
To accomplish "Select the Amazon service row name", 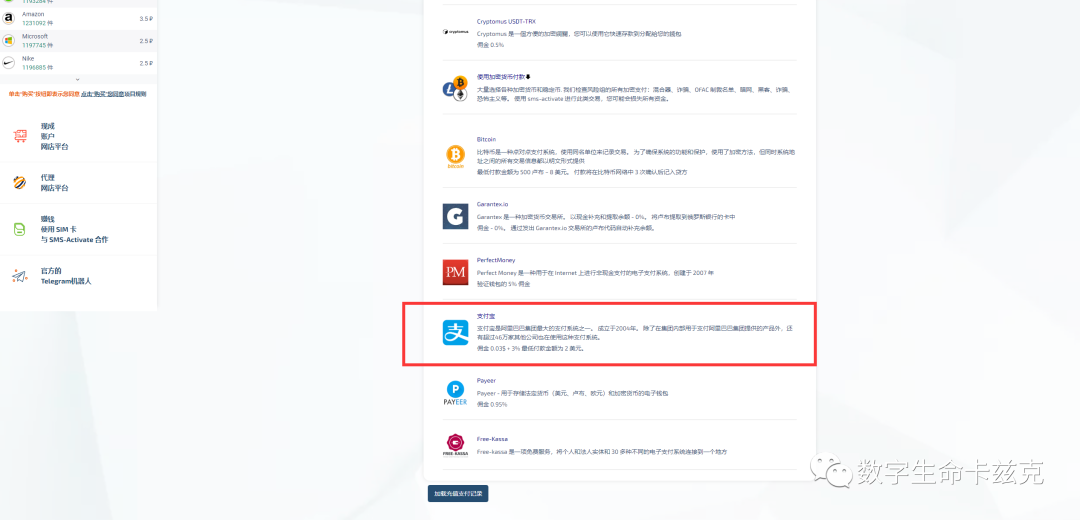I will click(x=32, y=14).
